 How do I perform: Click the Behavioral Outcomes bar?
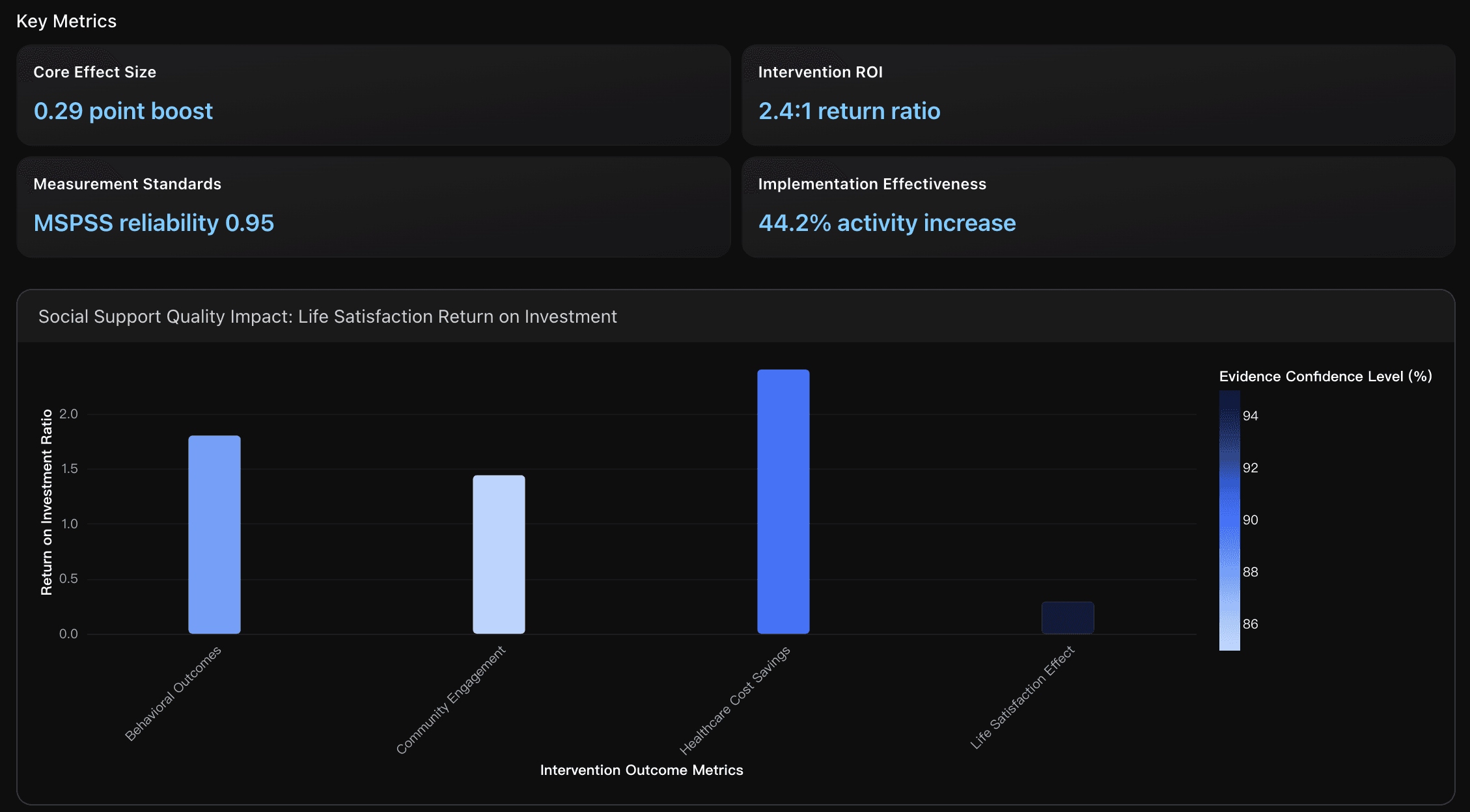pos(214,534)
